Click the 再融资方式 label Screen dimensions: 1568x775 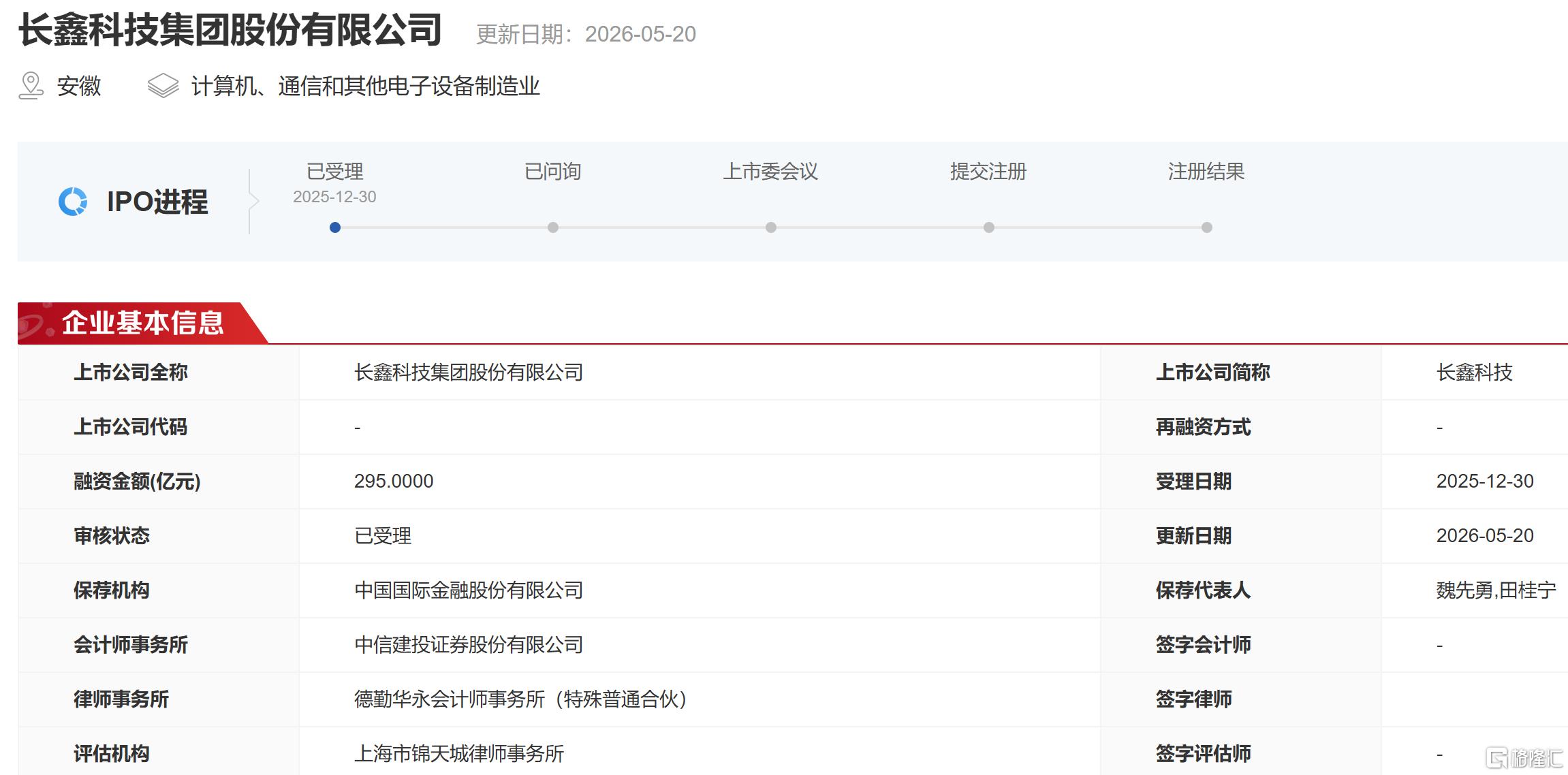(1204, 427)
